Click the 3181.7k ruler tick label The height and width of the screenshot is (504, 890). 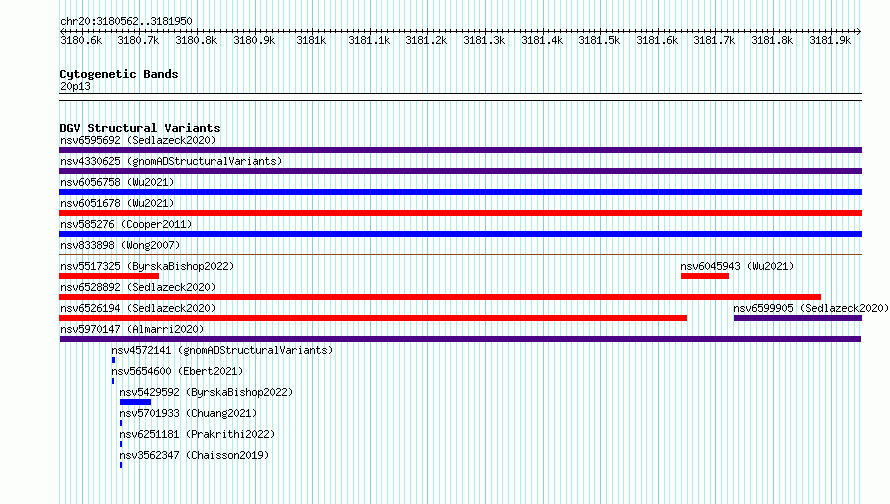(x=714, y=40)
